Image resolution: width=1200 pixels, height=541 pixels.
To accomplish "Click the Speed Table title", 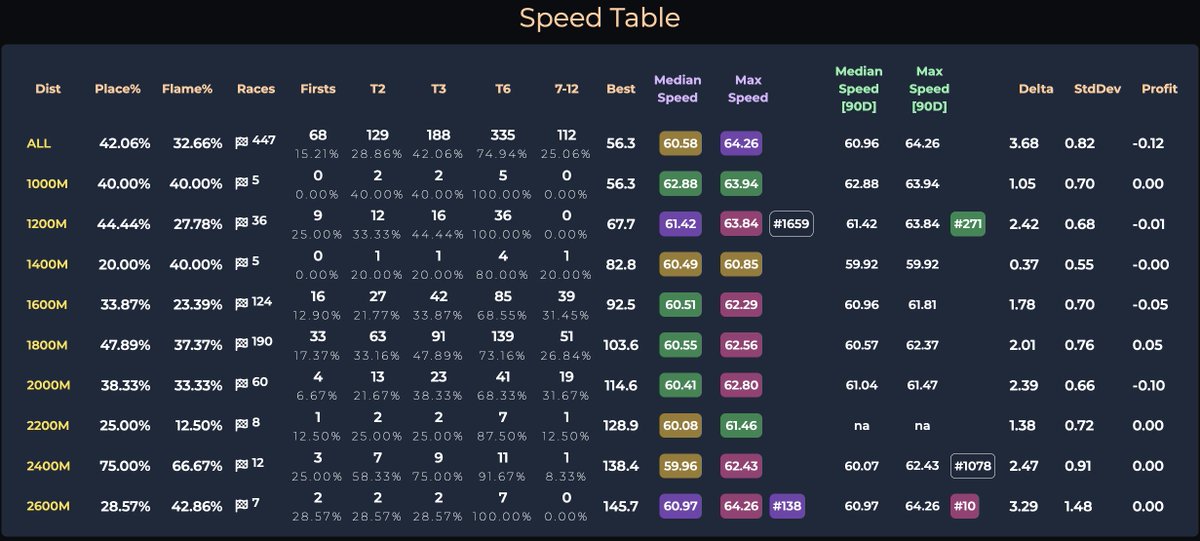I will [600, 18].
